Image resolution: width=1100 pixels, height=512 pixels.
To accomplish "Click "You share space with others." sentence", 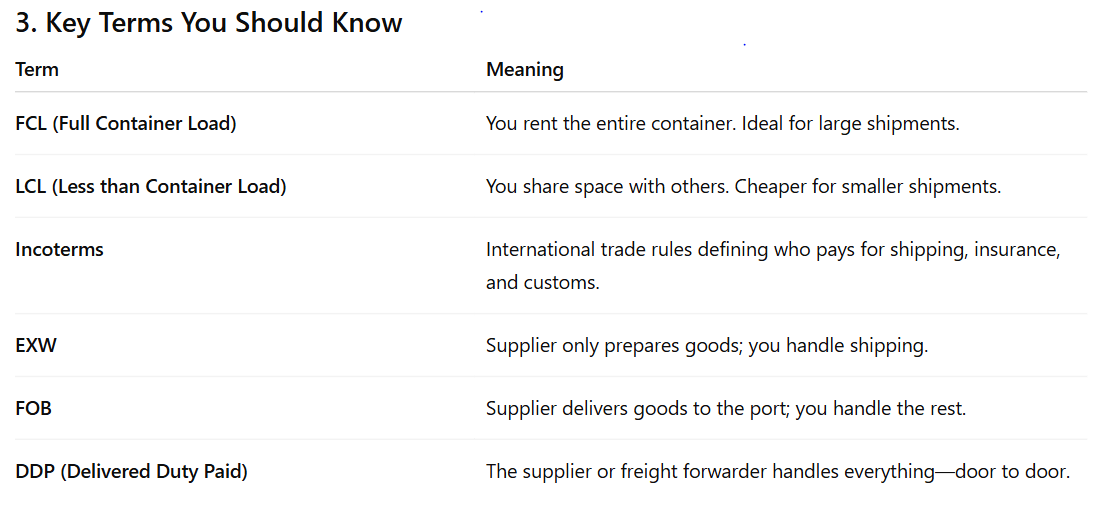I will pyautogui.click(x=607, y=186).
